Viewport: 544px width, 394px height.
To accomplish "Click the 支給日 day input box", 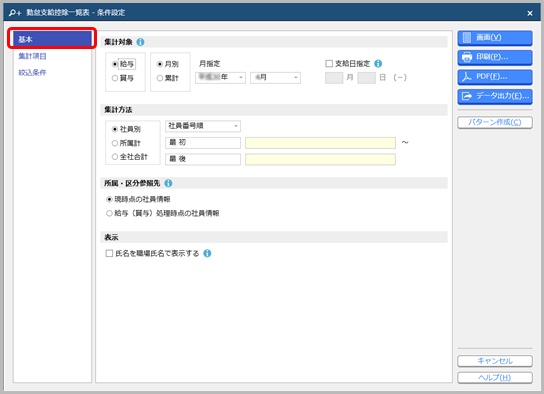I will (x=366, y=78).
